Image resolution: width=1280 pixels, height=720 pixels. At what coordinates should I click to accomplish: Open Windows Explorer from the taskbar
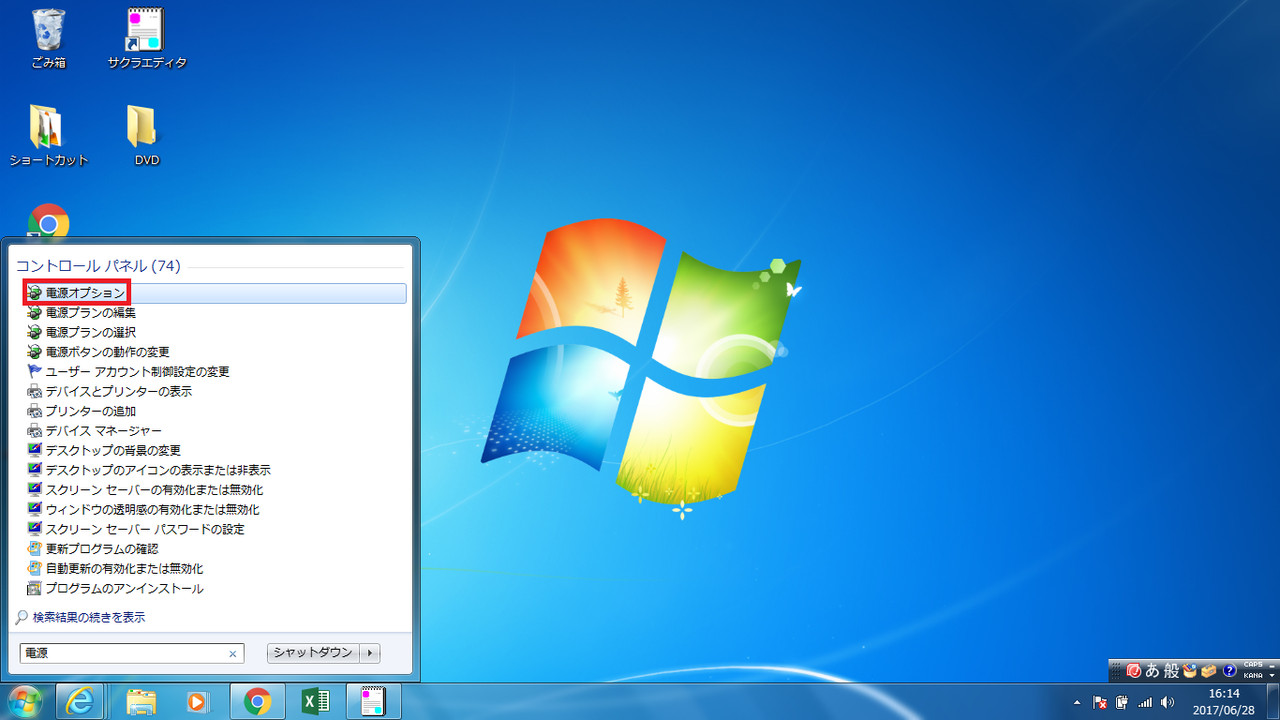(141, 702)
